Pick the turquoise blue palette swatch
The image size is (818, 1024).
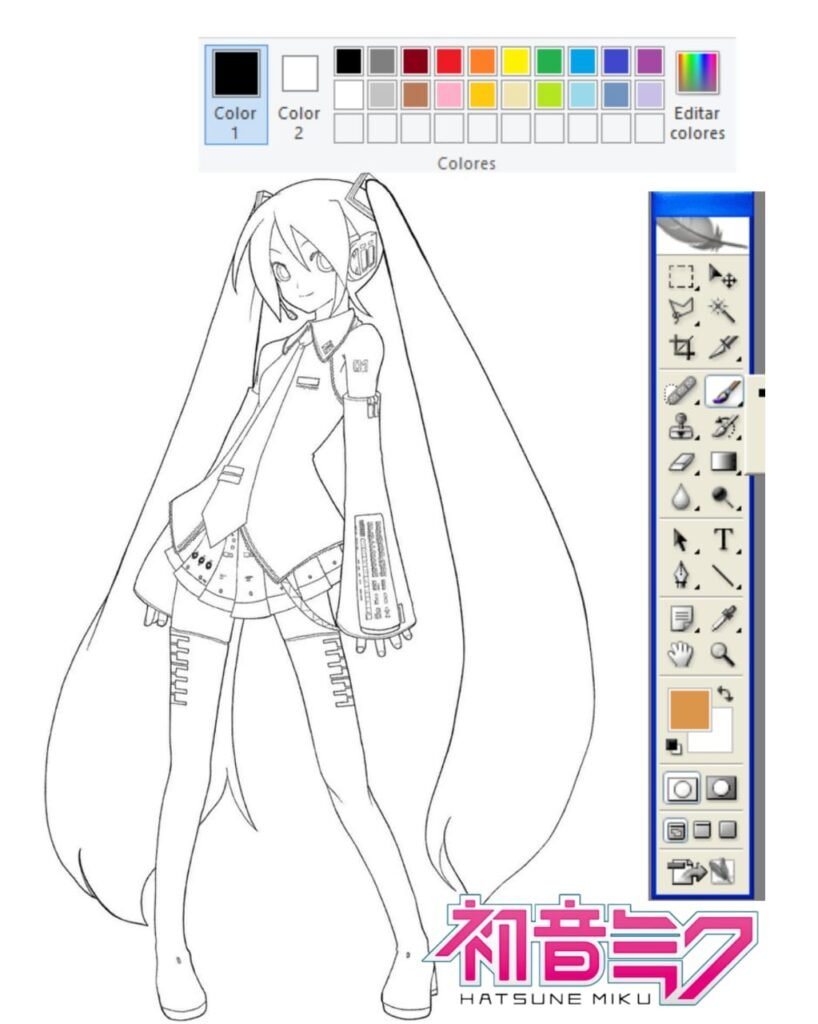[x=582, y=61]
